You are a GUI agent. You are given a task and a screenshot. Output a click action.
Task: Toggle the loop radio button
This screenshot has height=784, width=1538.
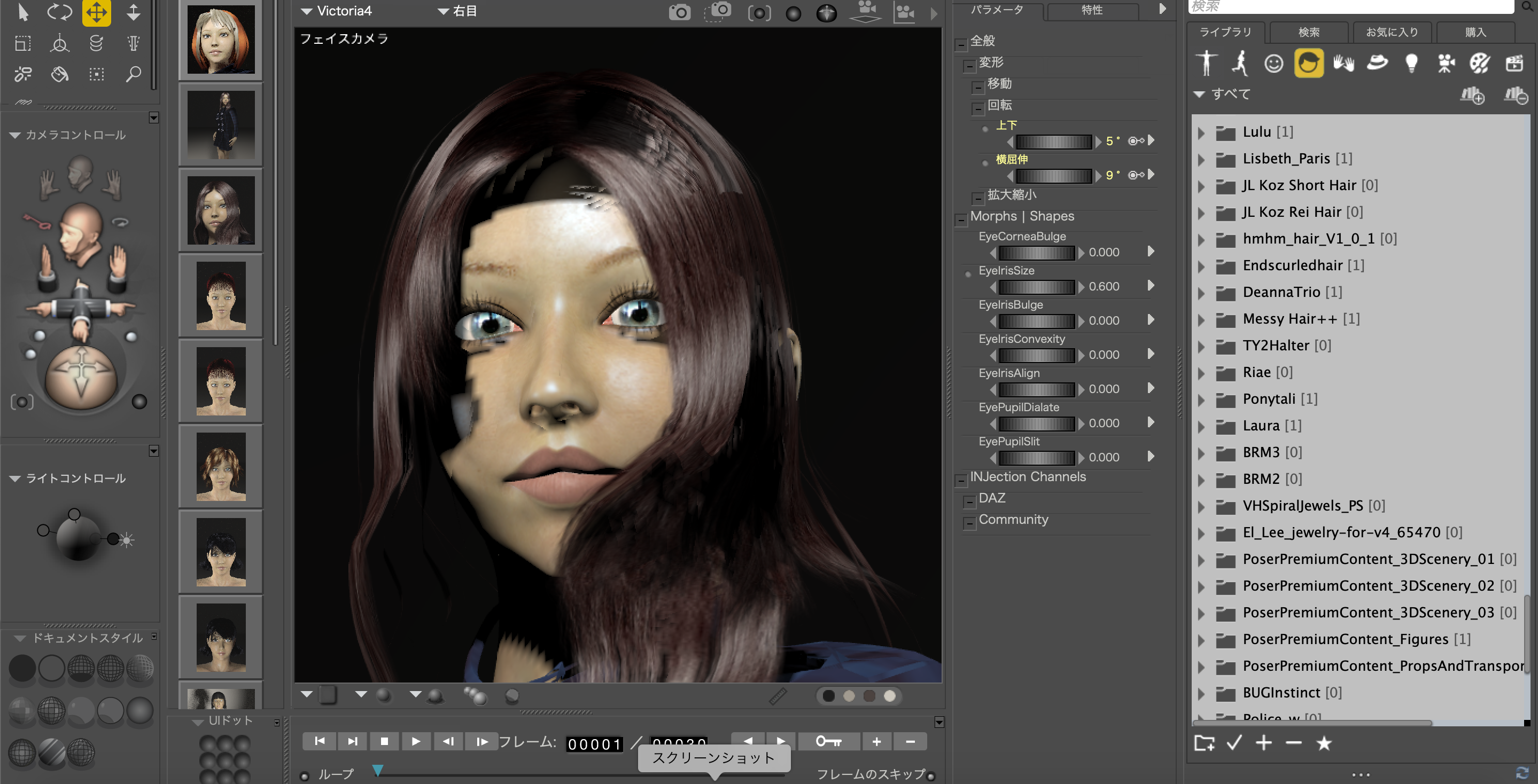click(305, 775)
